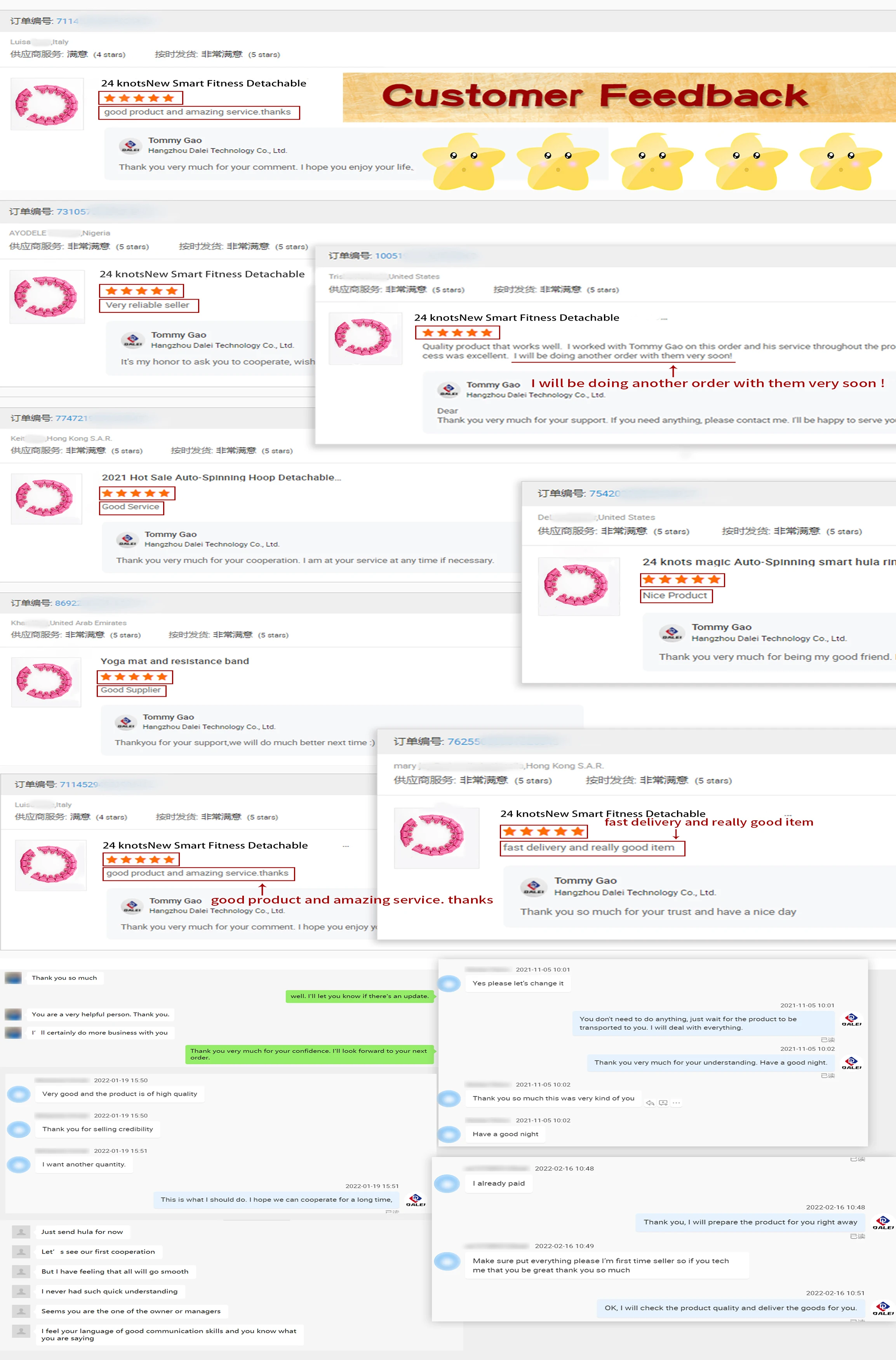Click reply arrow beside "very kind of you" message

pyautogui.click(x=650, y=1103)
